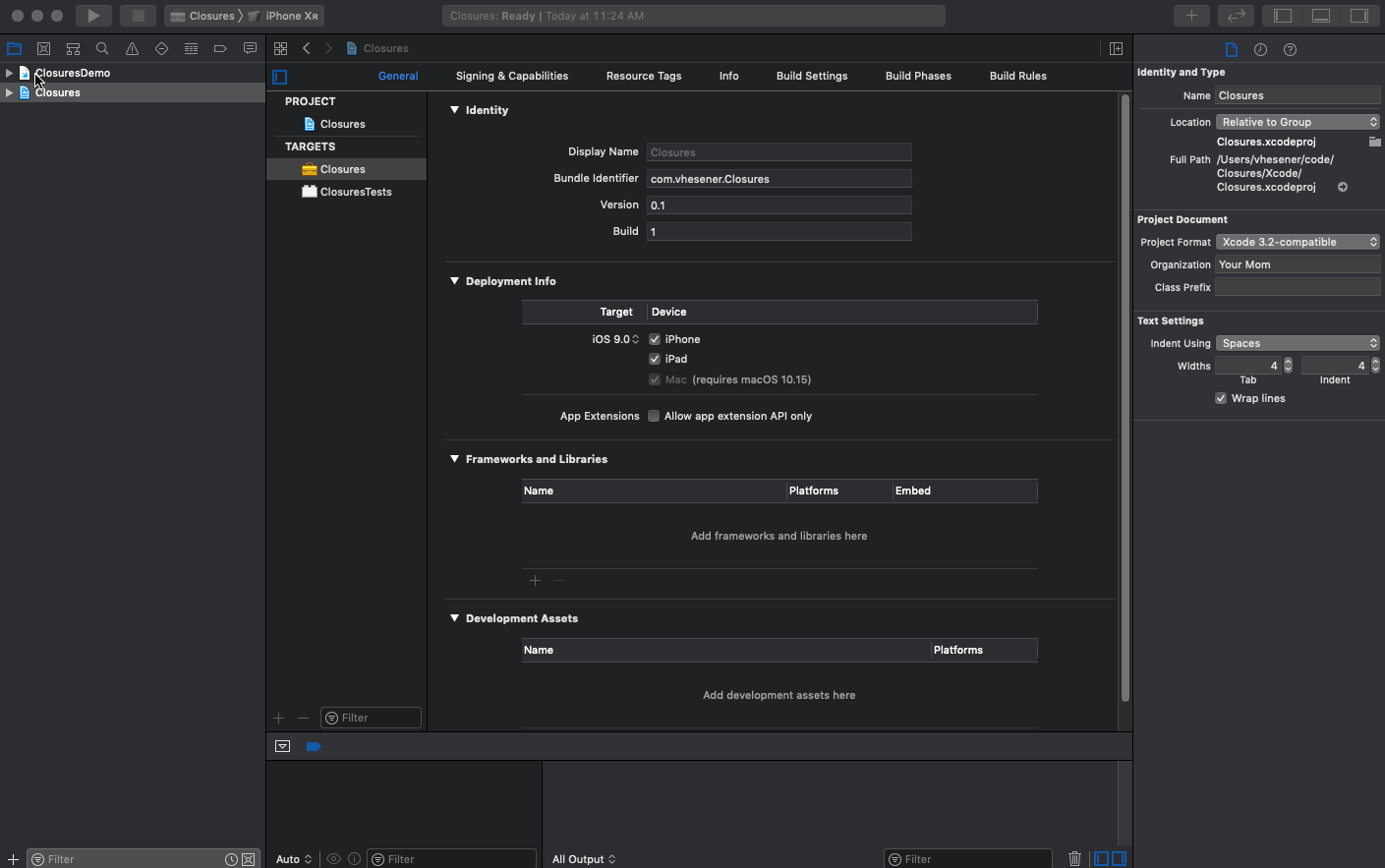Show the Source Control navigator

pyautogui.click(x=43, y=48)
